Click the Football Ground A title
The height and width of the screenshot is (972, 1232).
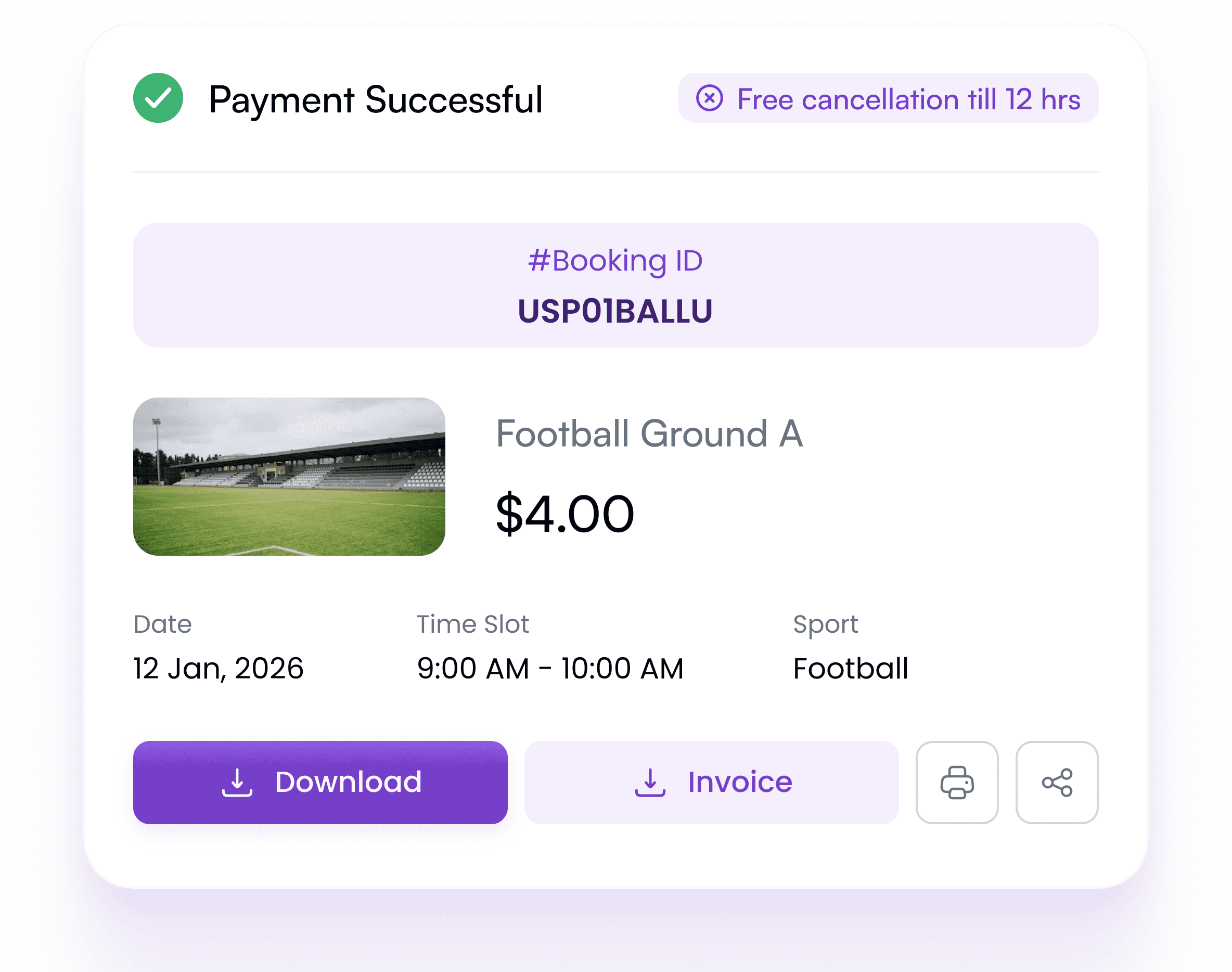point(649,433)
